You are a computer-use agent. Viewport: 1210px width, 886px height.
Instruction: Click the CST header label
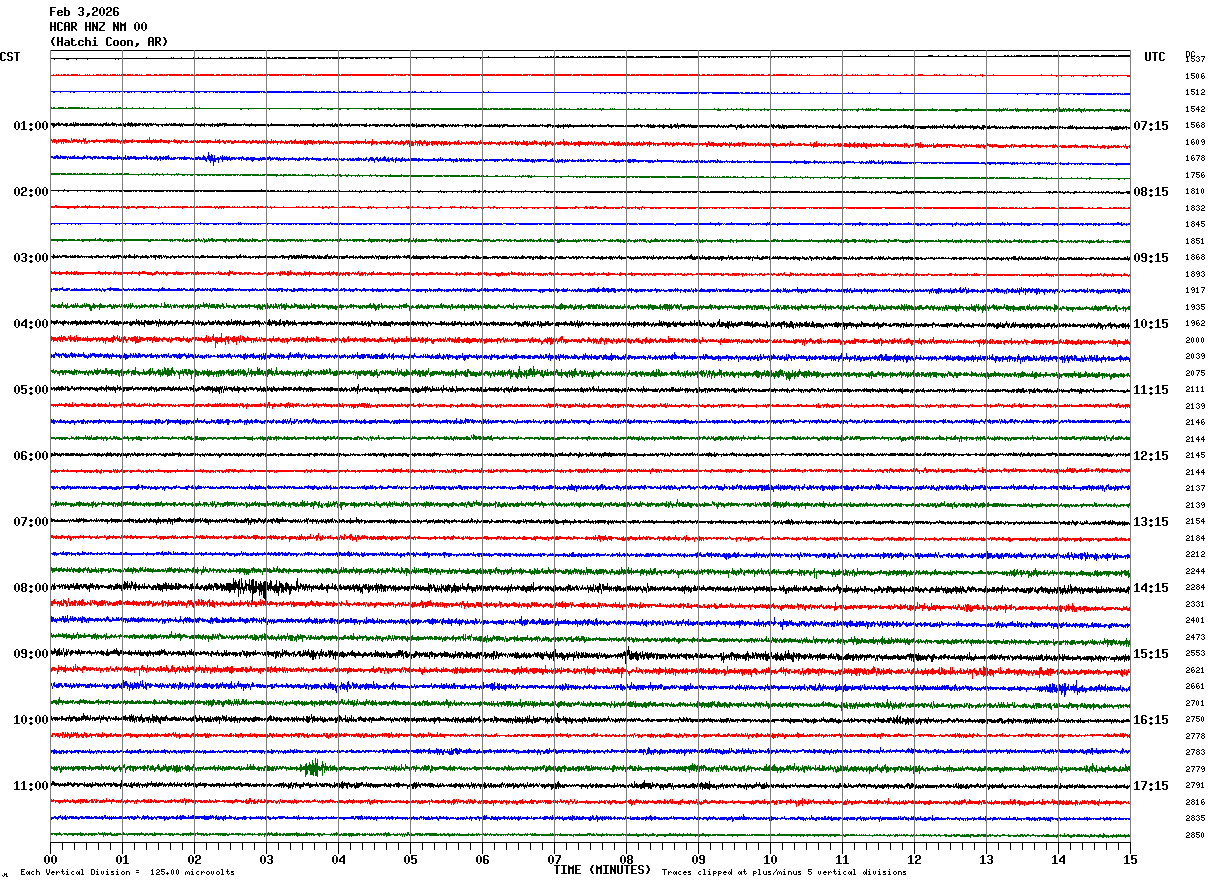pyautogui.click(x=10, y=57)
